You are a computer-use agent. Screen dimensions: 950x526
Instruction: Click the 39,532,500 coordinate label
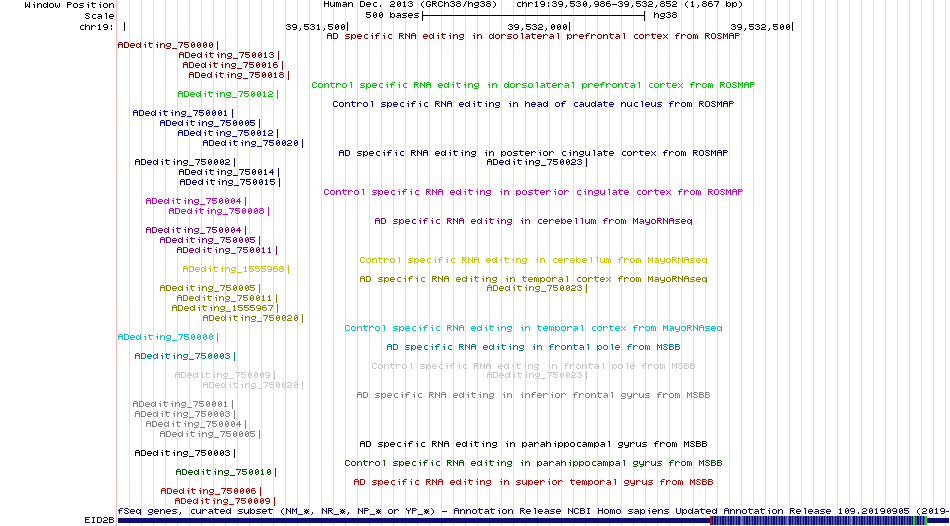pyautogui.click(x=760, y=27)
